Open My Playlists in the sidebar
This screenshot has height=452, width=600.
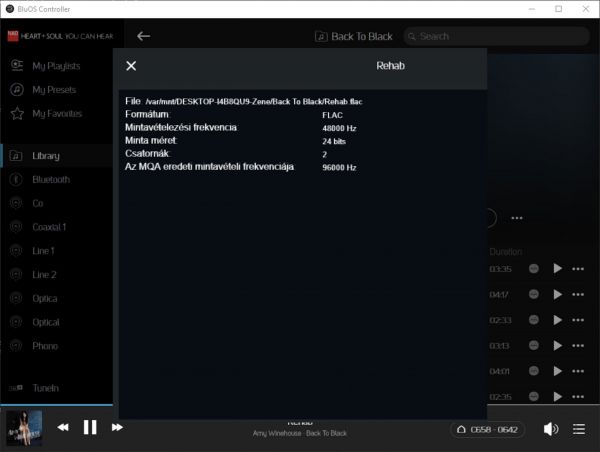[56, 66]
